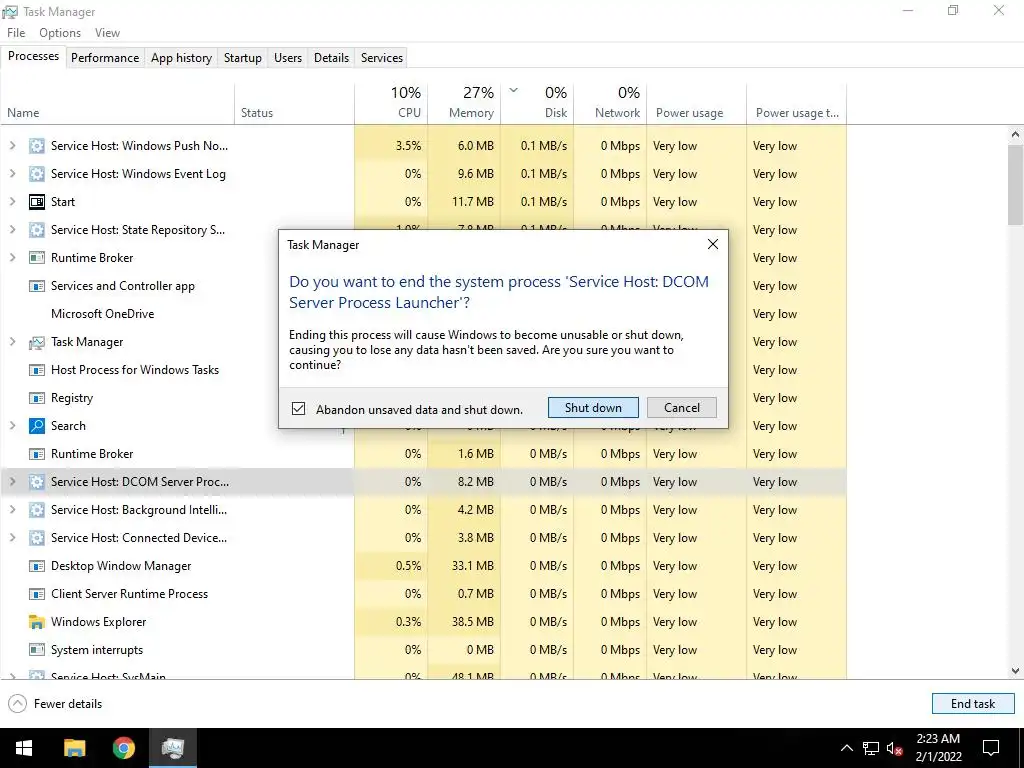Open File Explorer from the taskbar
Viewport: 1024px width, 768px height.
(74, 748)
